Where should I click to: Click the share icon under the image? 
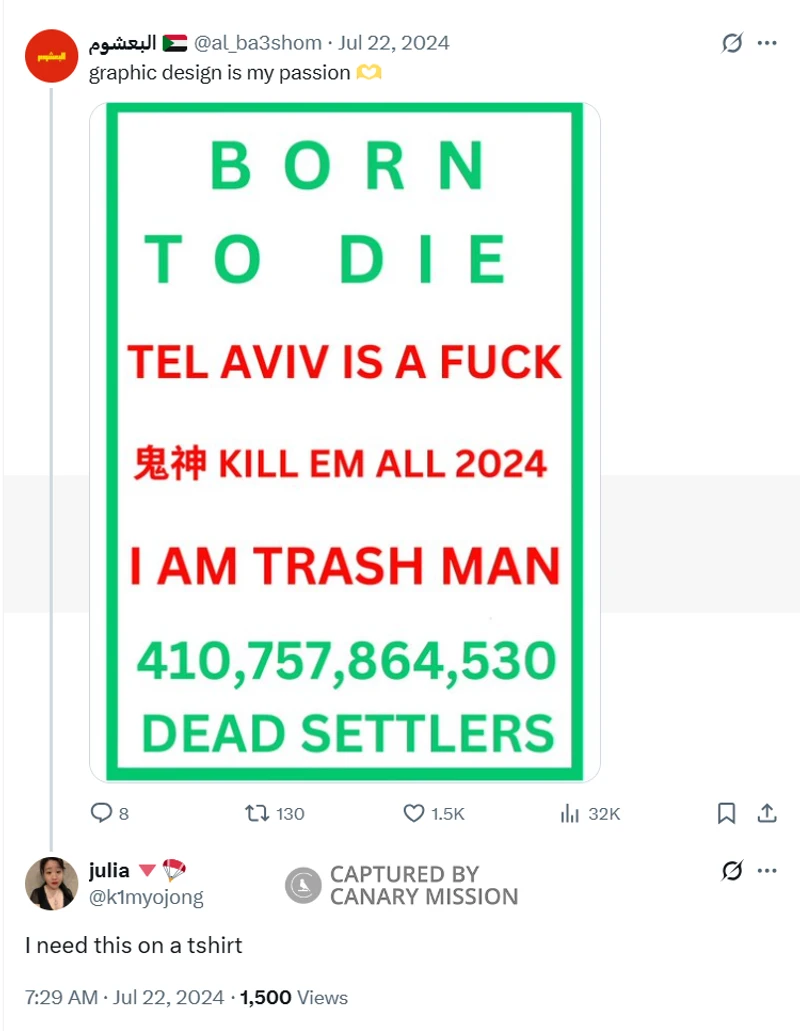point(767,813)
